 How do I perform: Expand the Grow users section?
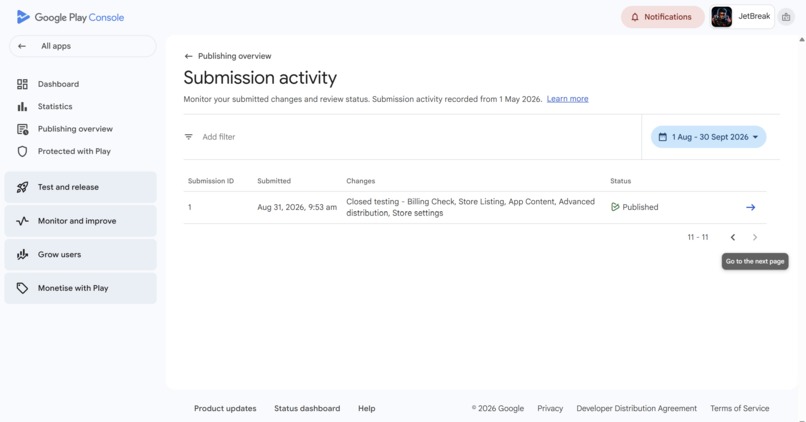81,254
